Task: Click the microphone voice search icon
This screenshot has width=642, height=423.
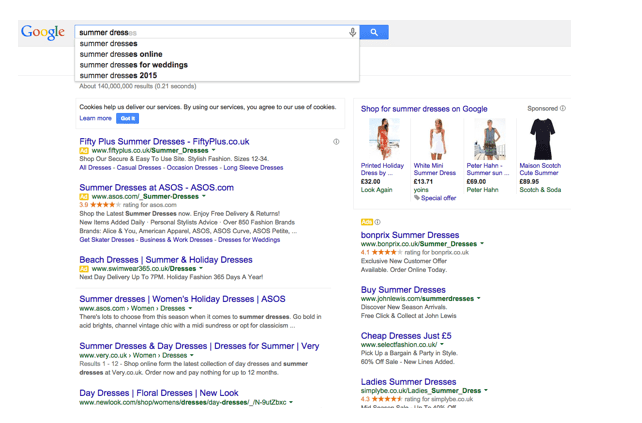Action: [352, 32]
